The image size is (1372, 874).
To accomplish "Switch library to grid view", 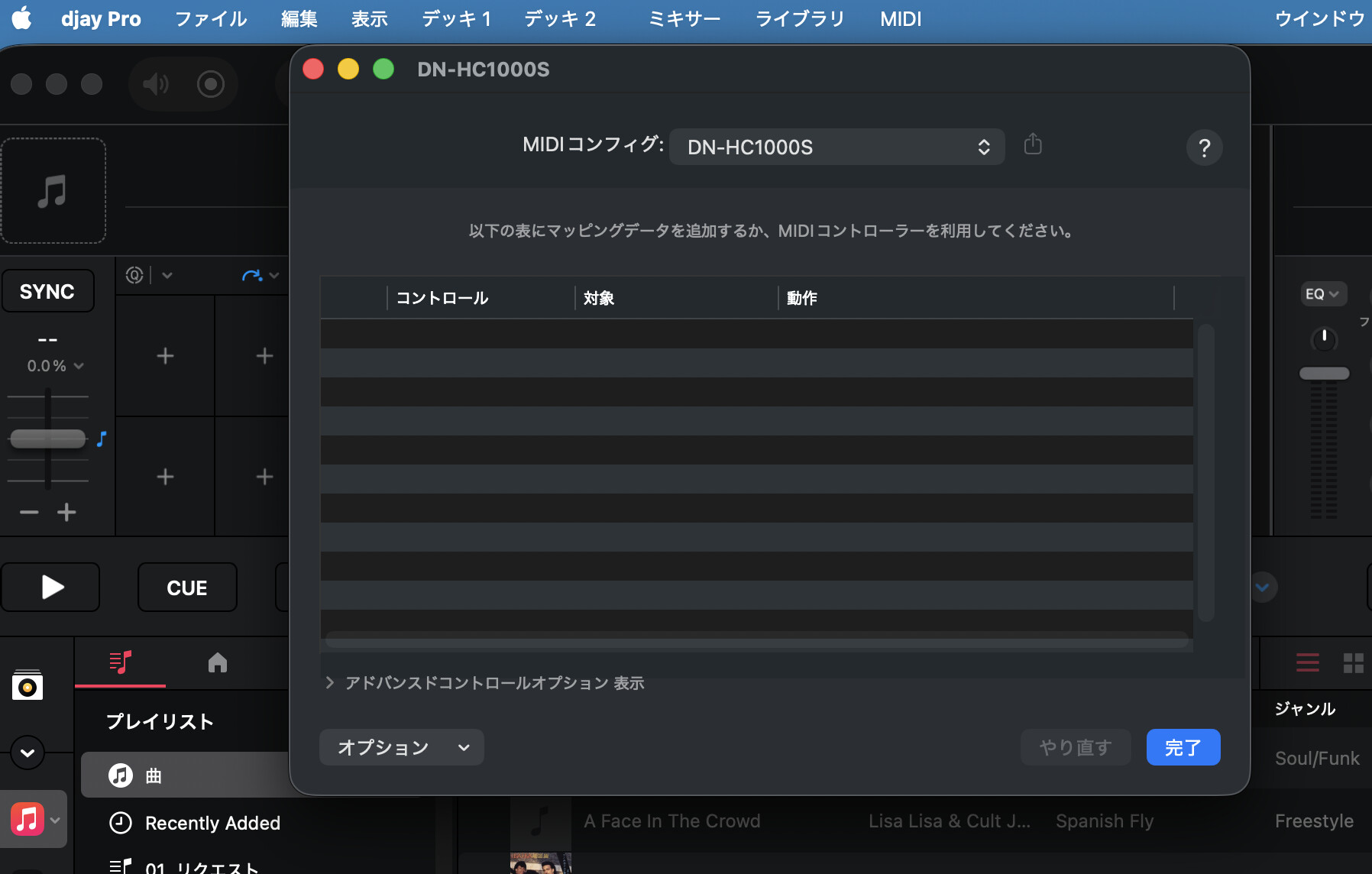I will [x=1353, y=662].
